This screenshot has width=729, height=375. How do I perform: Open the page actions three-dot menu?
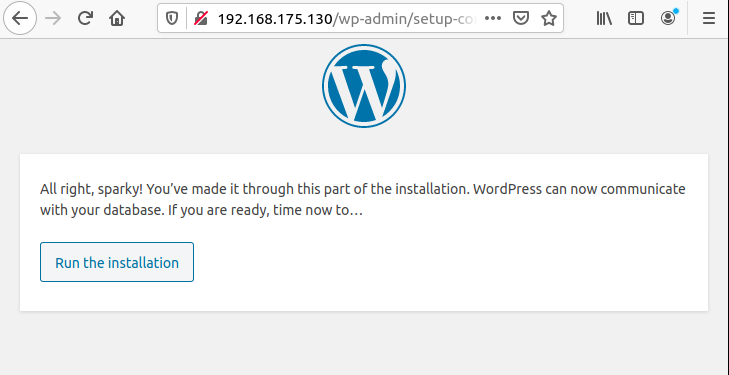[492, 18]
